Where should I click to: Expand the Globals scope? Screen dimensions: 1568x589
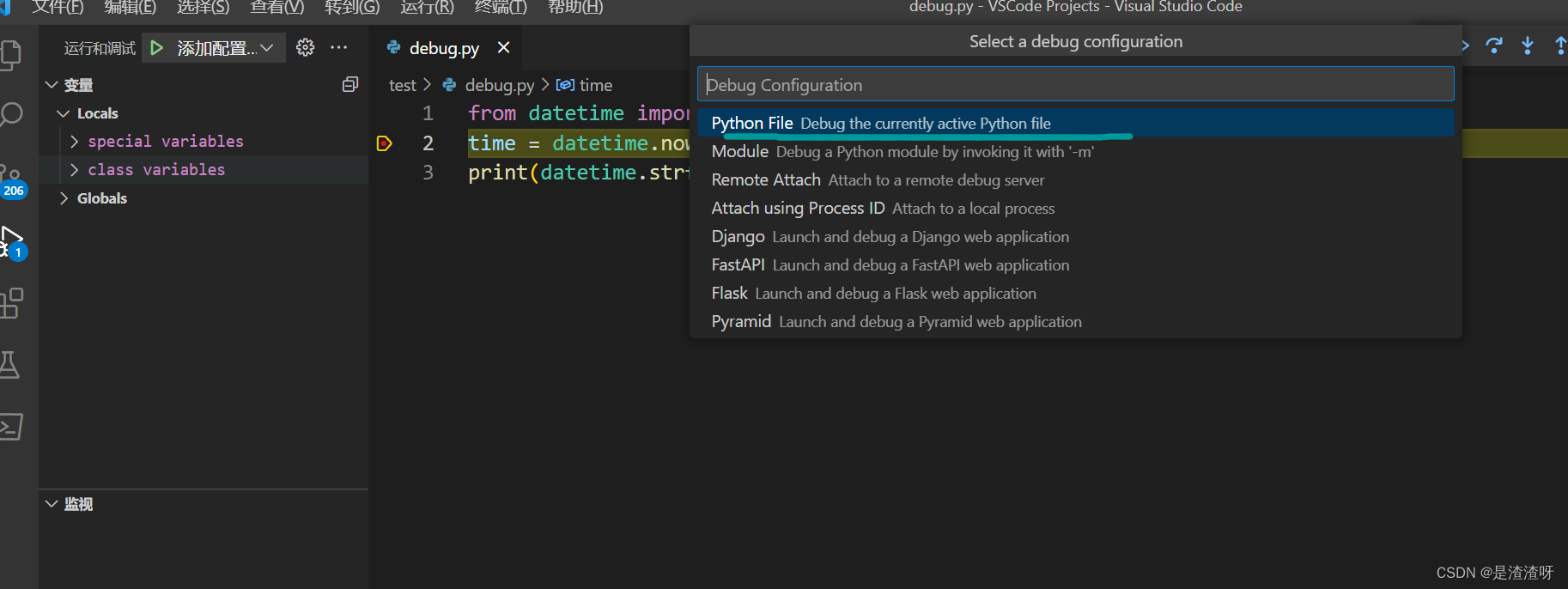coord(64,198)
